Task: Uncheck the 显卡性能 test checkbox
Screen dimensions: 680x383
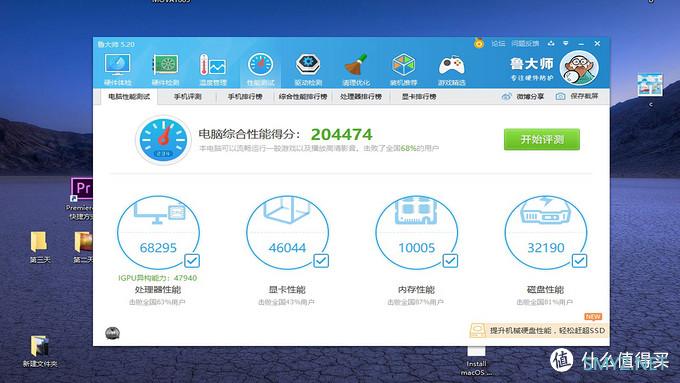Action: coord(321,261)
